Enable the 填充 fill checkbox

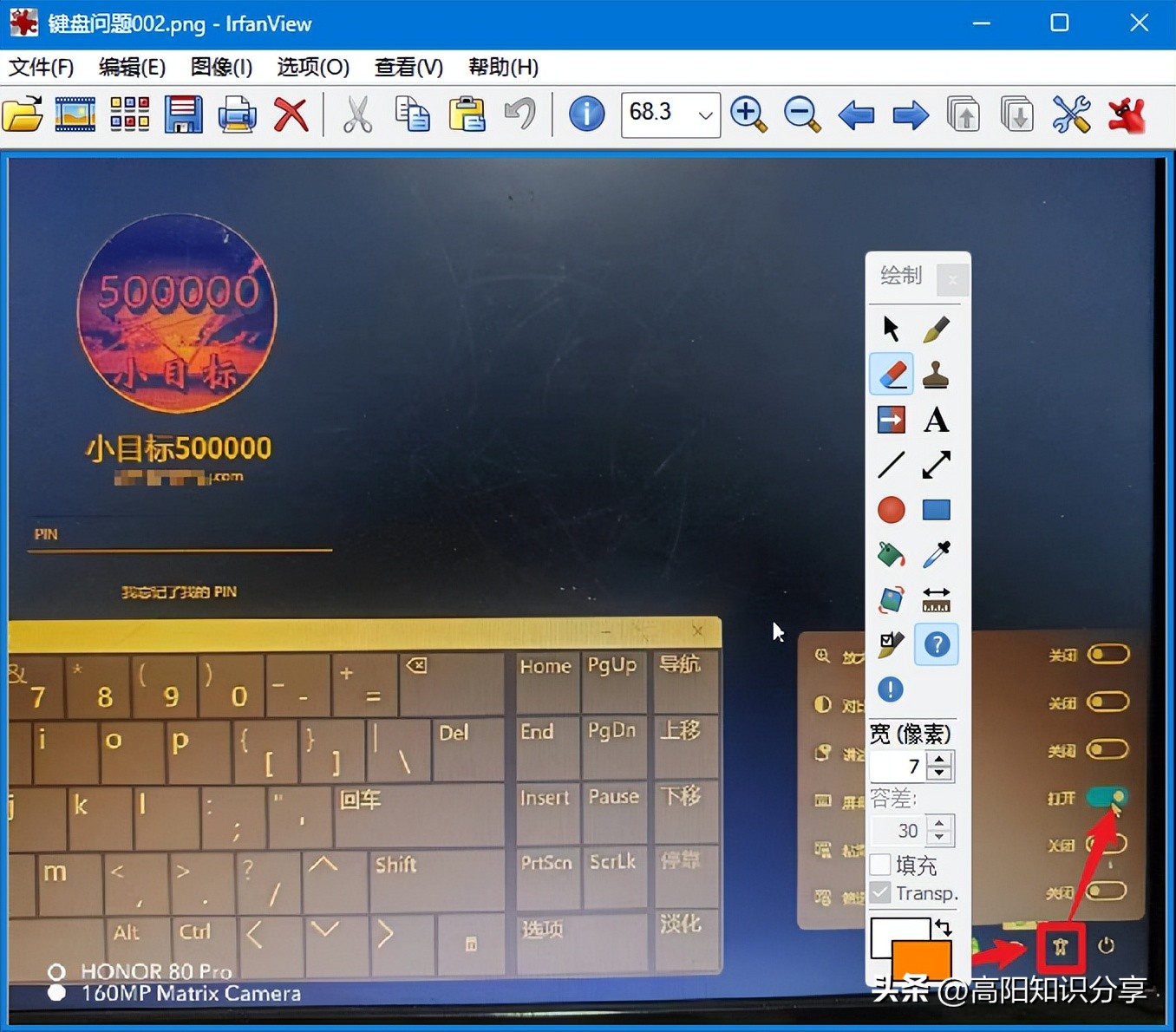coord(880,865)
